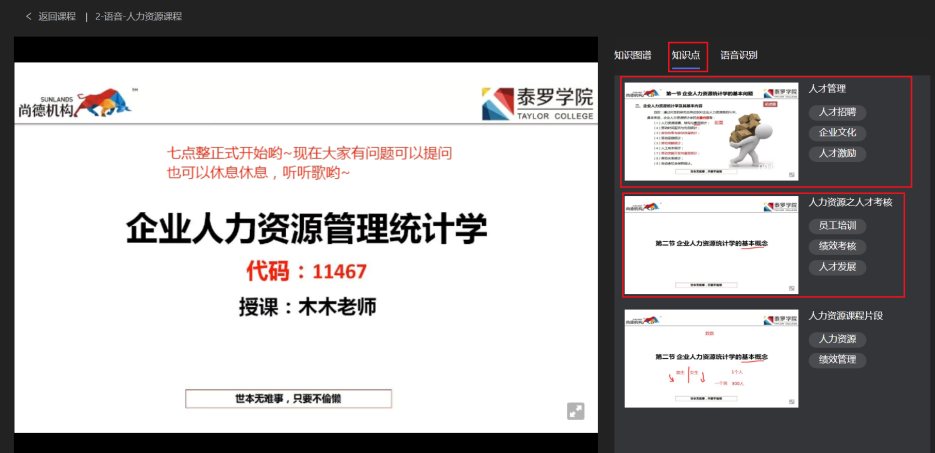Screen dimensions: 935x453
Task: Click the 代码：11467 text on slide
Action: (306, 272)
